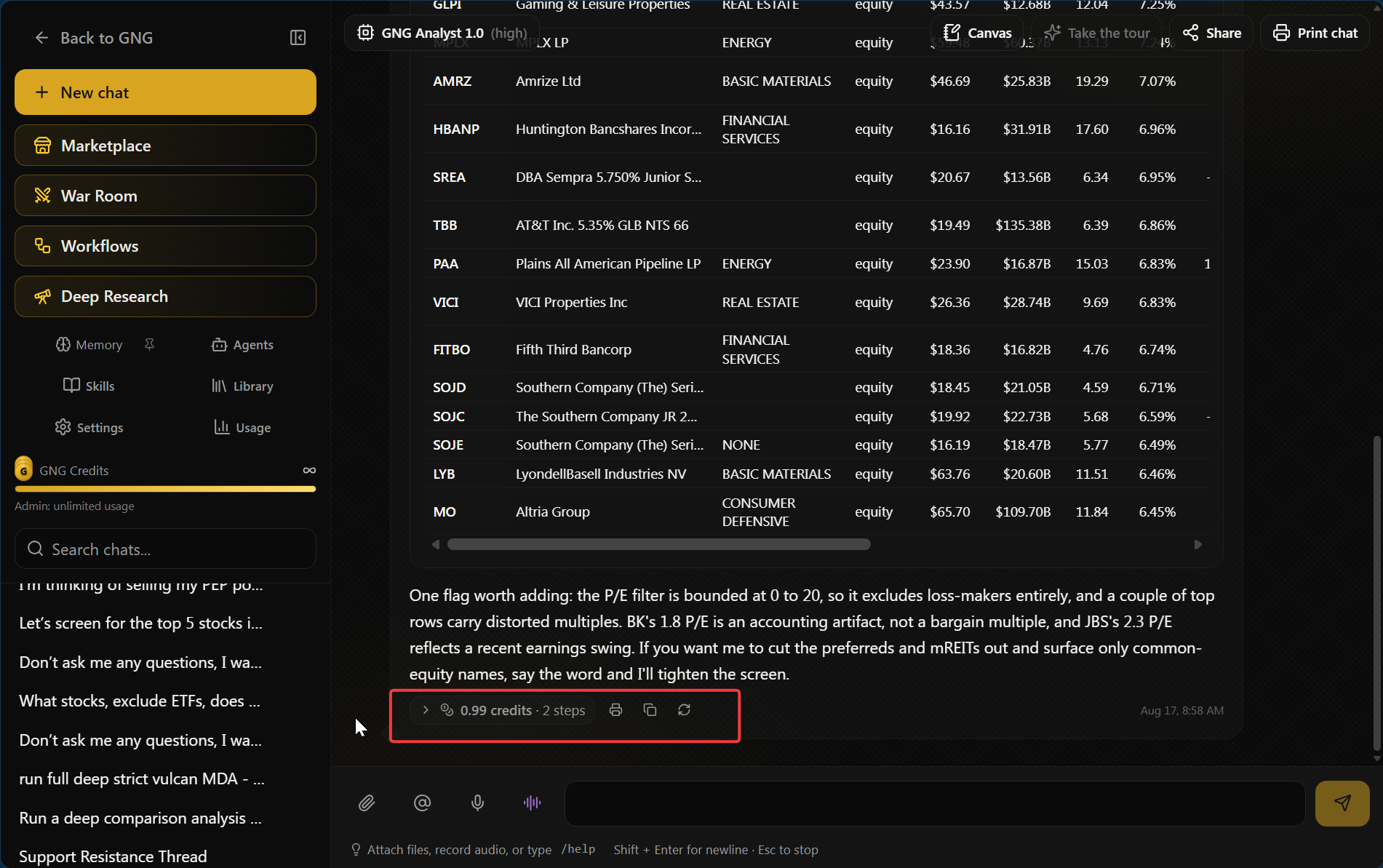Click ticker HBANP in table
The height and width of the screenshot is (868, 1383).
(456, 130)
